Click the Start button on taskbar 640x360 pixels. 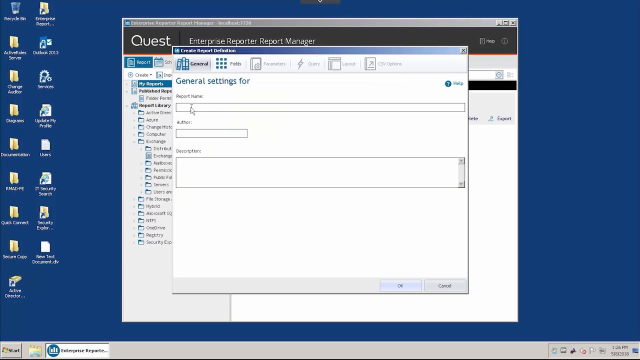[x=11, y=350]
